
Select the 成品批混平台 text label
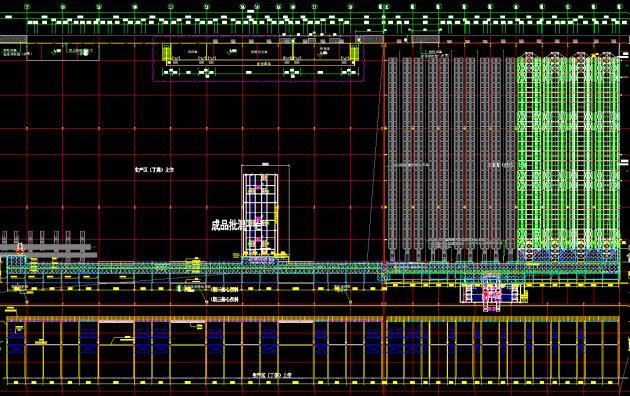click(237, 225)
